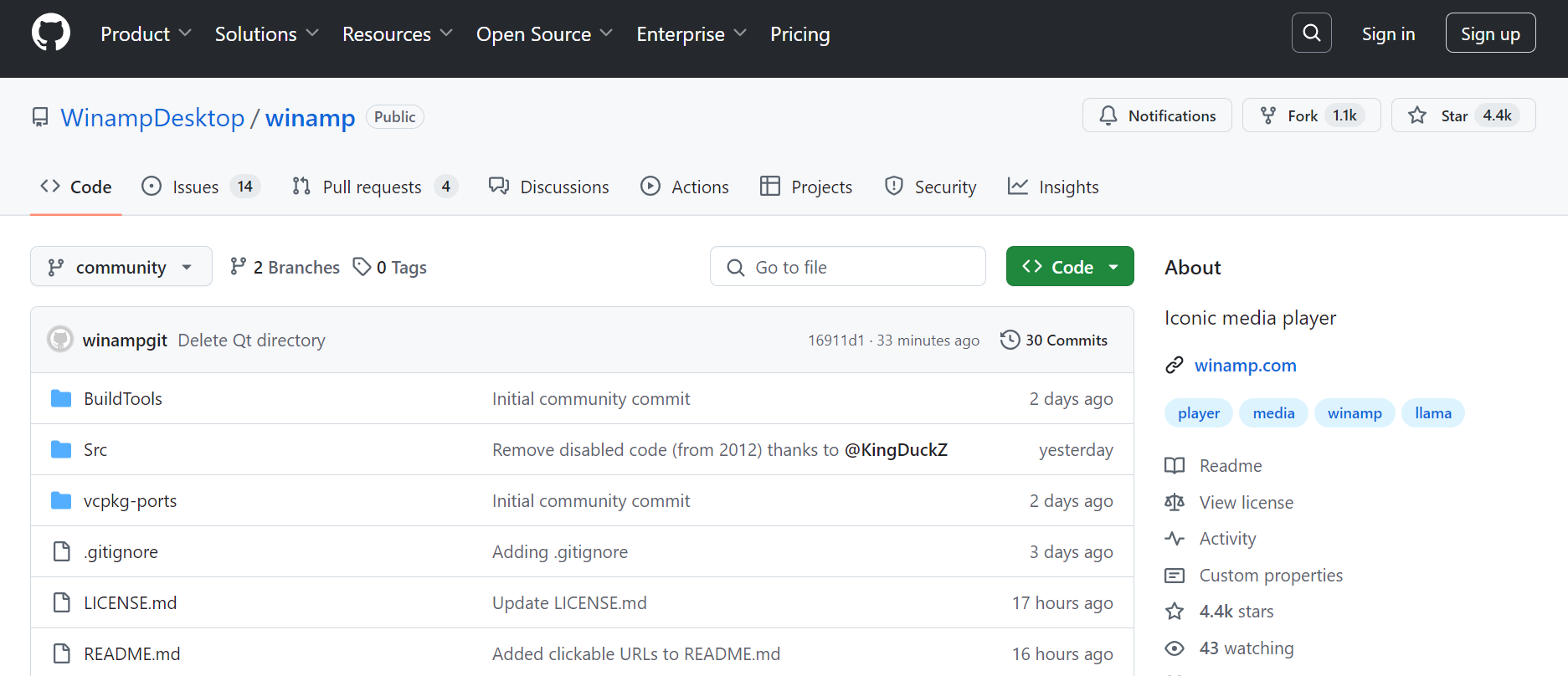The image size is (1568, 676).
Task: Click the branch icon beside 2 Branches
Action: click(x=239, y=266)
